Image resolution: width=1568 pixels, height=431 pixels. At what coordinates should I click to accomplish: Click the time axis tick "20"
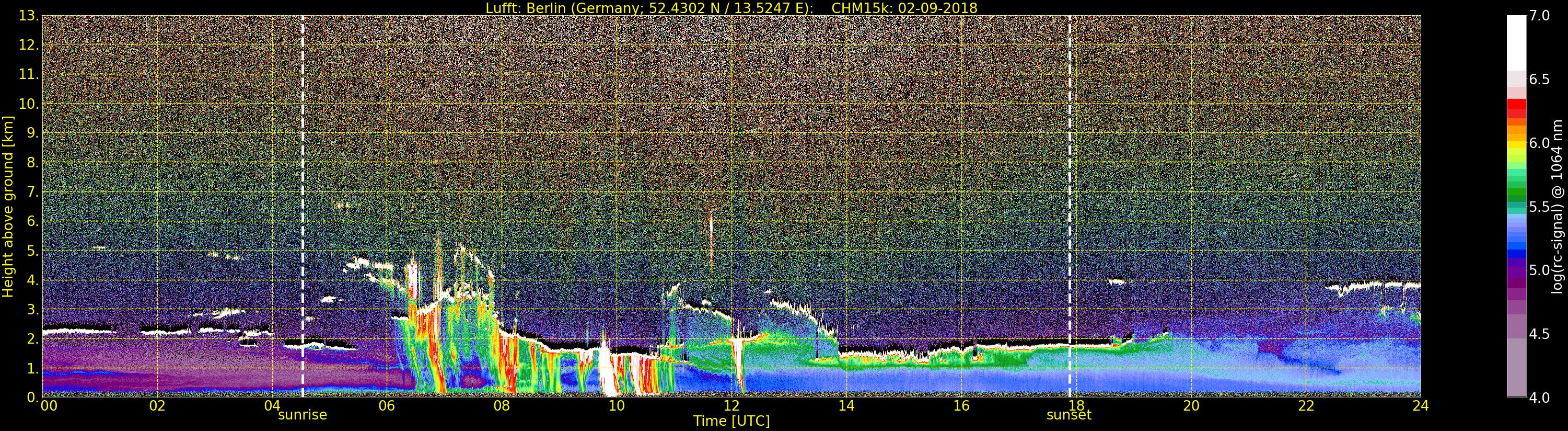(x=1191, y=406)
